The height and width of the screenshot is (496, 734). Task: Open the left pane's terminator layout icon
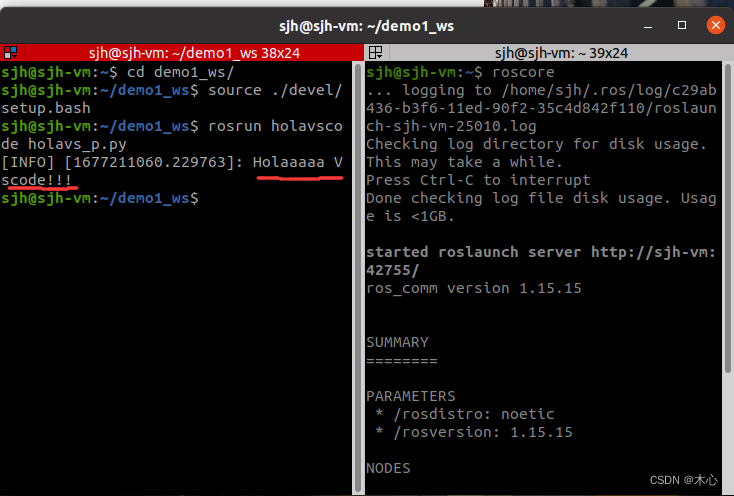[10, 52]
